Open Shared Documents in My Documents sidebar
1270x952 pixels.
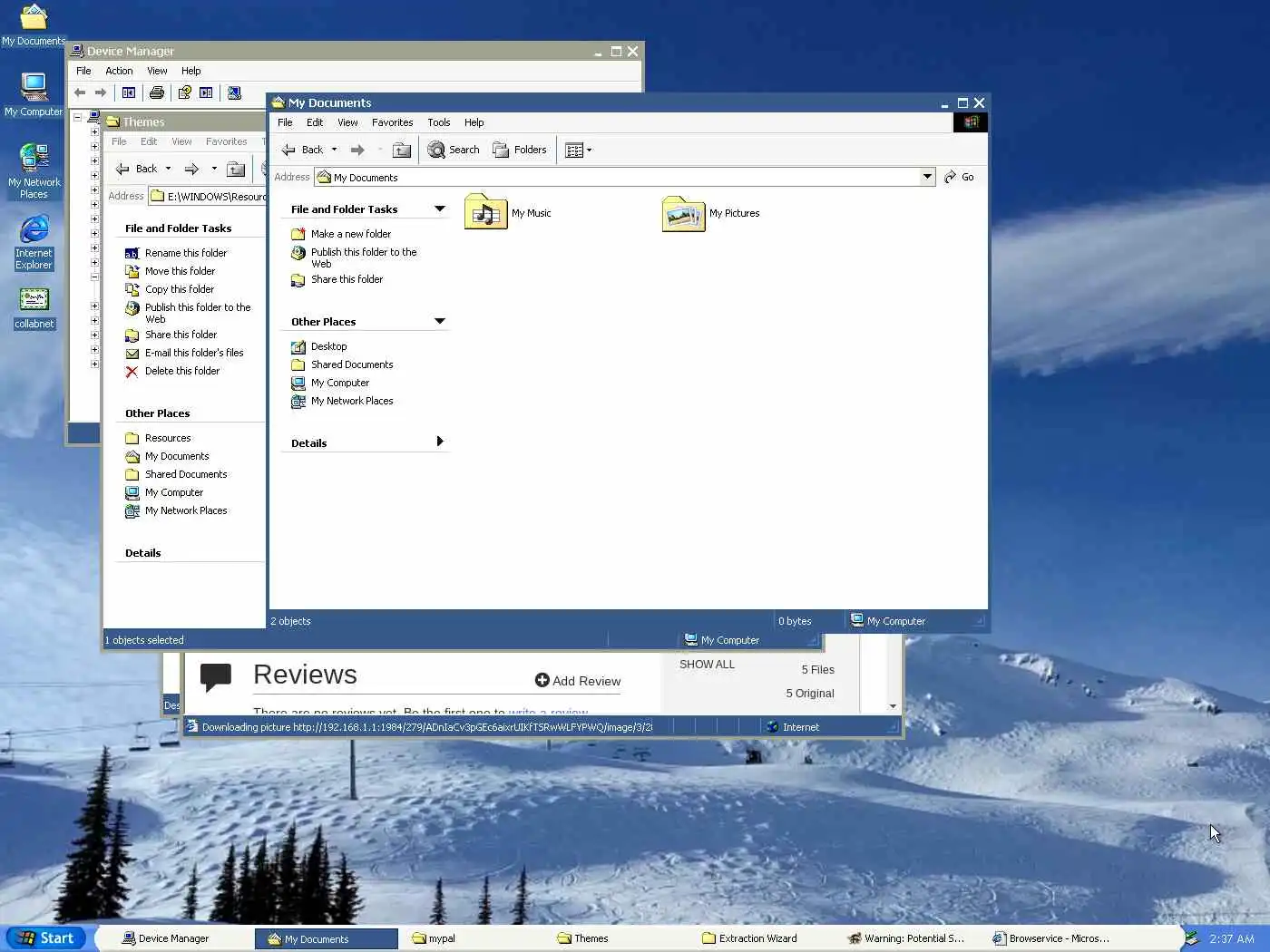coord(342,364)
